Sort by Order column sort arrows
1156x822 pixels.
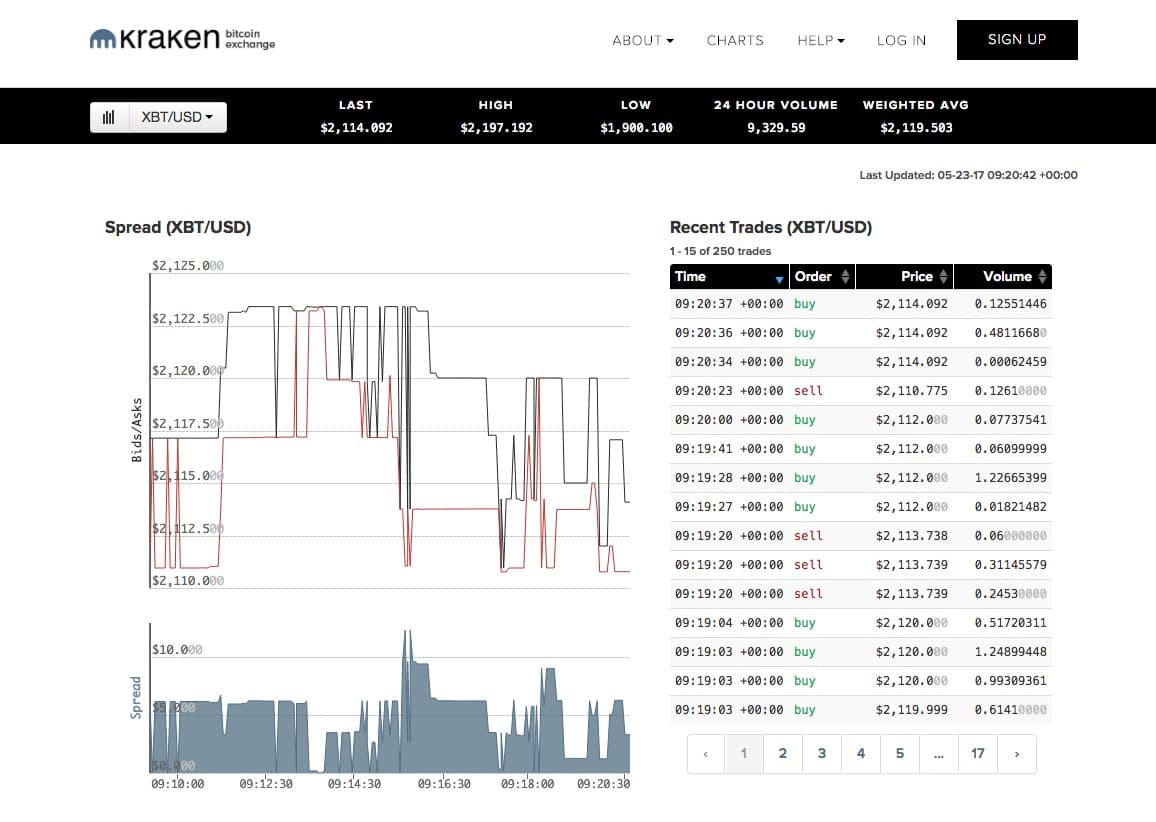coord(844,277)
